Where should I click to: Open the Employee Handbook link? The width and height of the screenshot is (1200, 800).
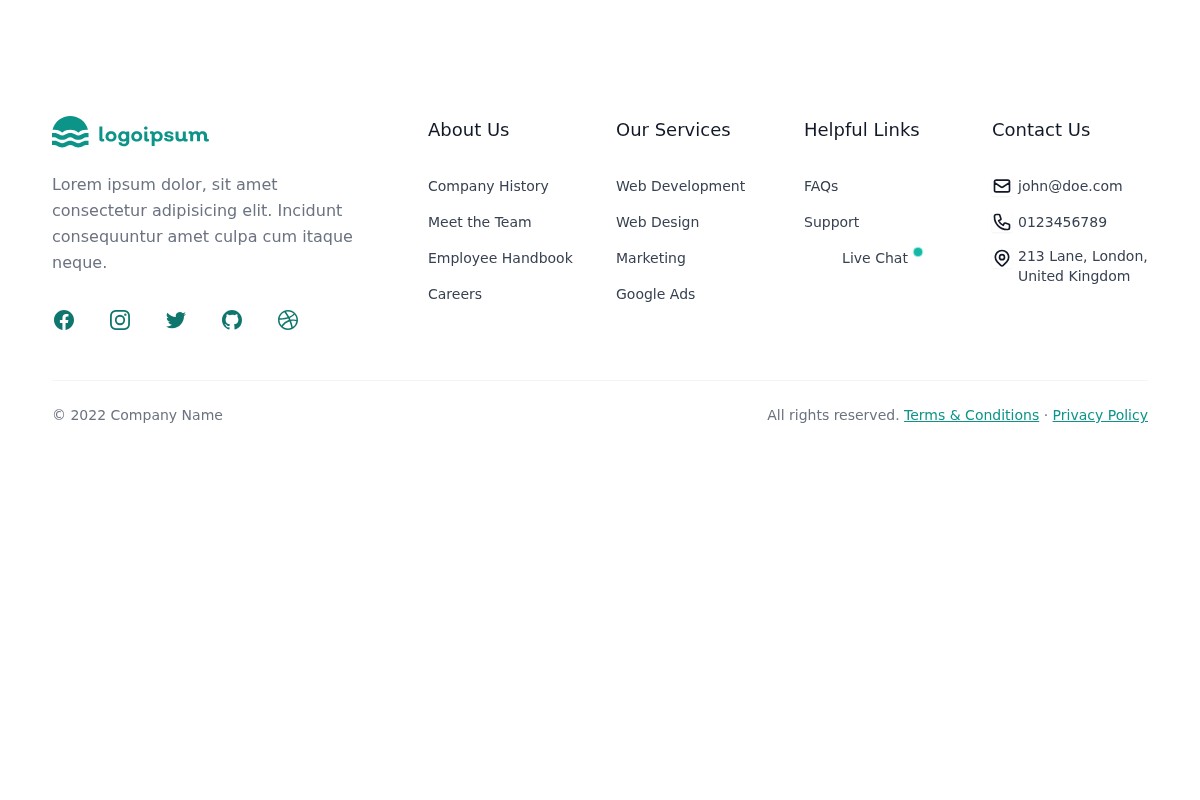(x=500, y=258)
